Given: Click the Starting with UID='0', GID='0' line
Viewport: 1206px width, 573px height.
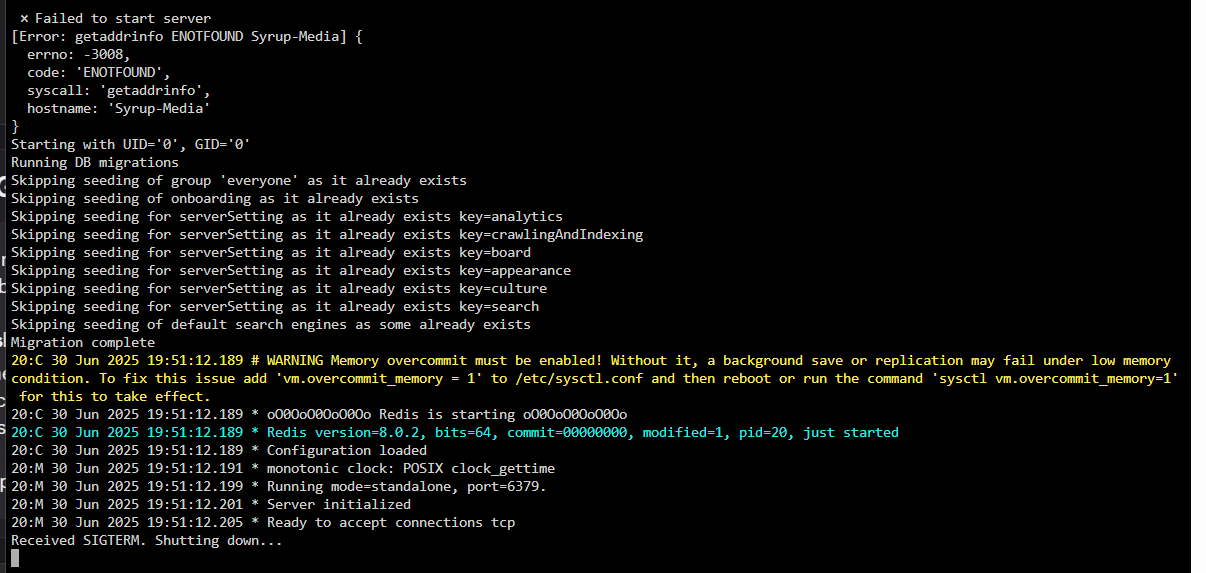Looking at the screenshot, I should point(131,145).
